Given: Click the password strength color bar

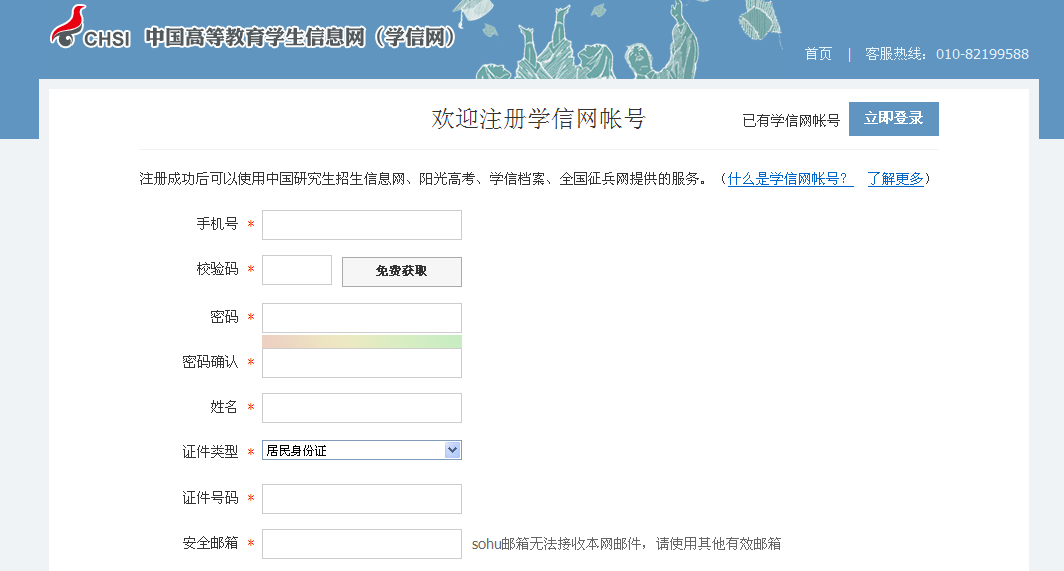Looking at the screenshot, I should coord(361,342).
